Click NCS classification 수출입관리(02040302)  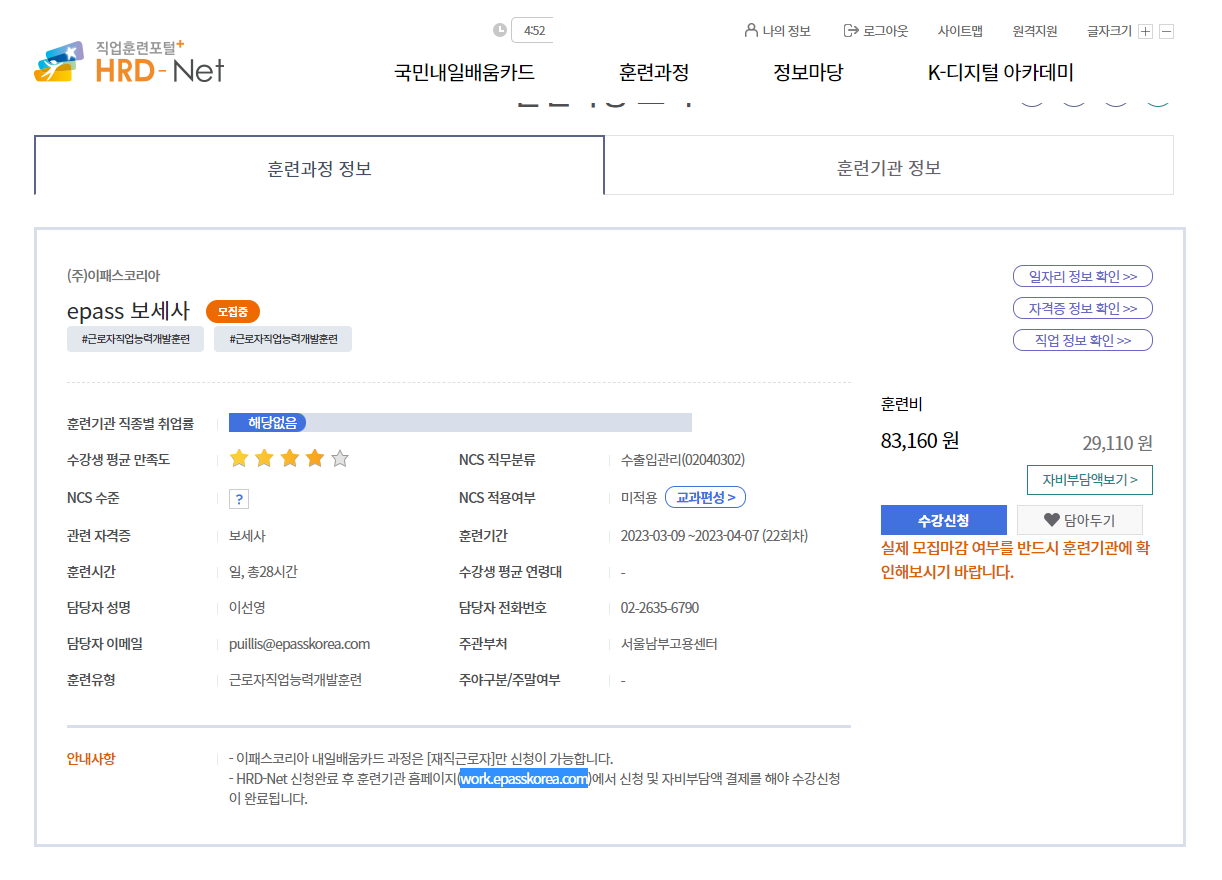(x=683, y=460)
